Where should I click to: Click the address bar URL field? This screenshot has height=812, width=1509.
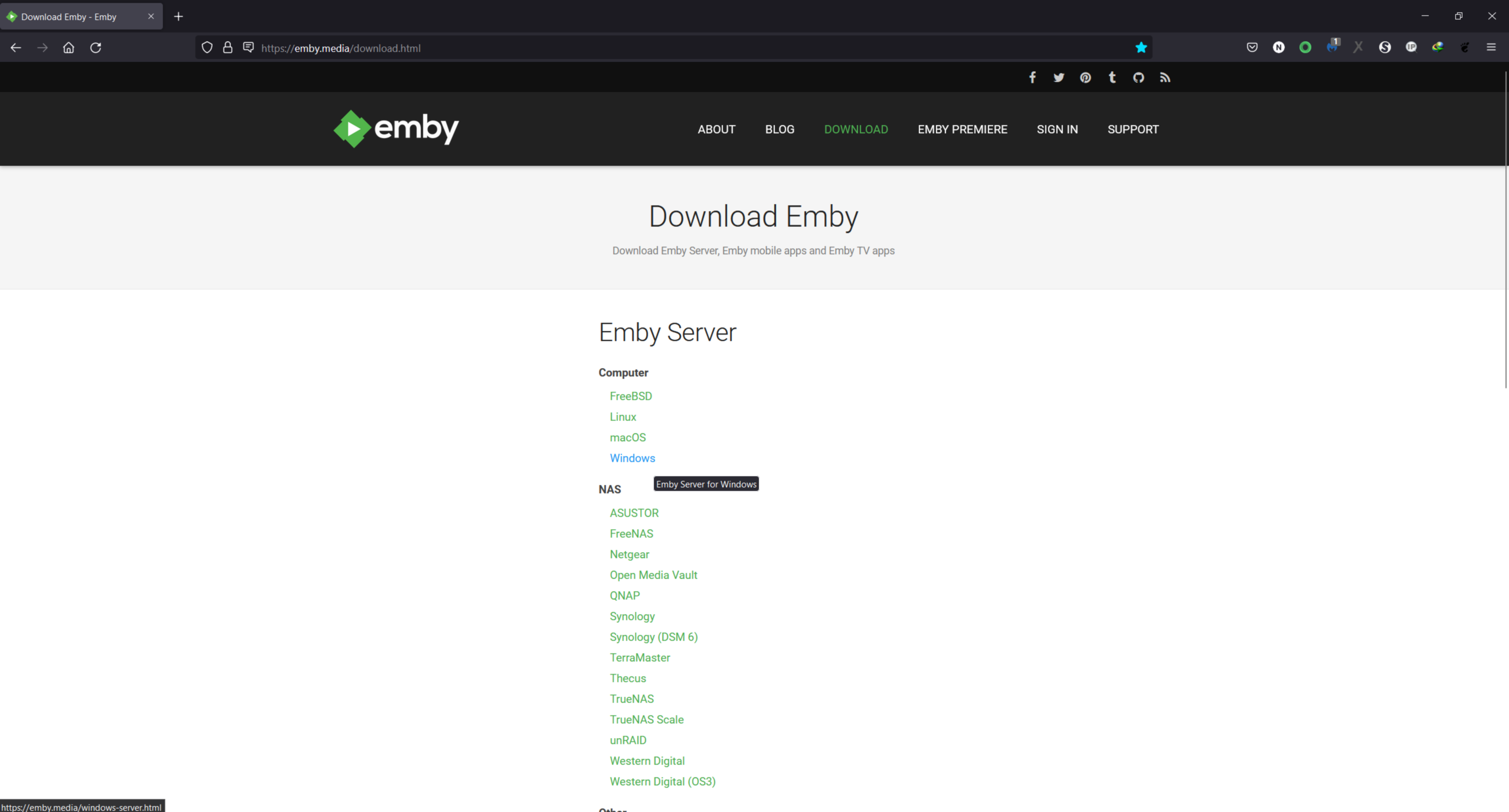674,48
